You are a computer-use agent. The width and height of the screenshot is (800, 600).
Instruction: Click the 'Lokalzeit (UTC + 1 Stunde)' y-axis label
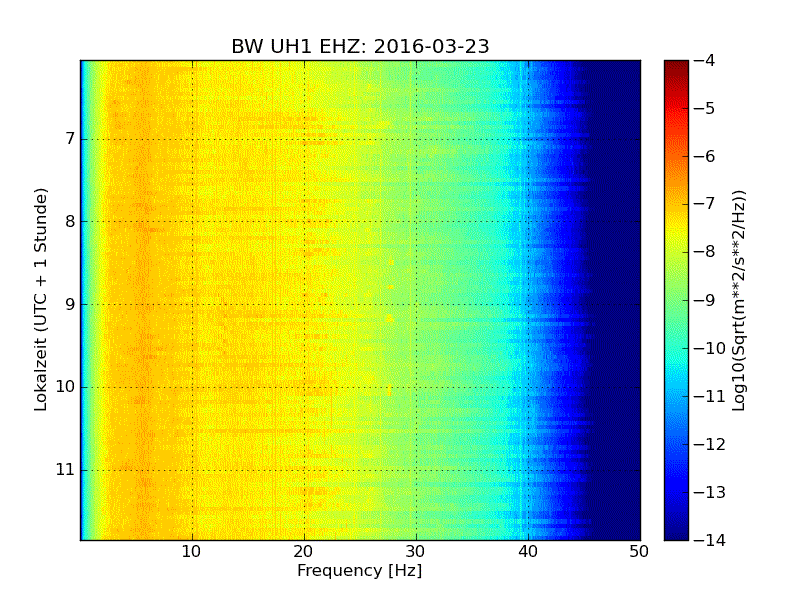coord(42,300)
